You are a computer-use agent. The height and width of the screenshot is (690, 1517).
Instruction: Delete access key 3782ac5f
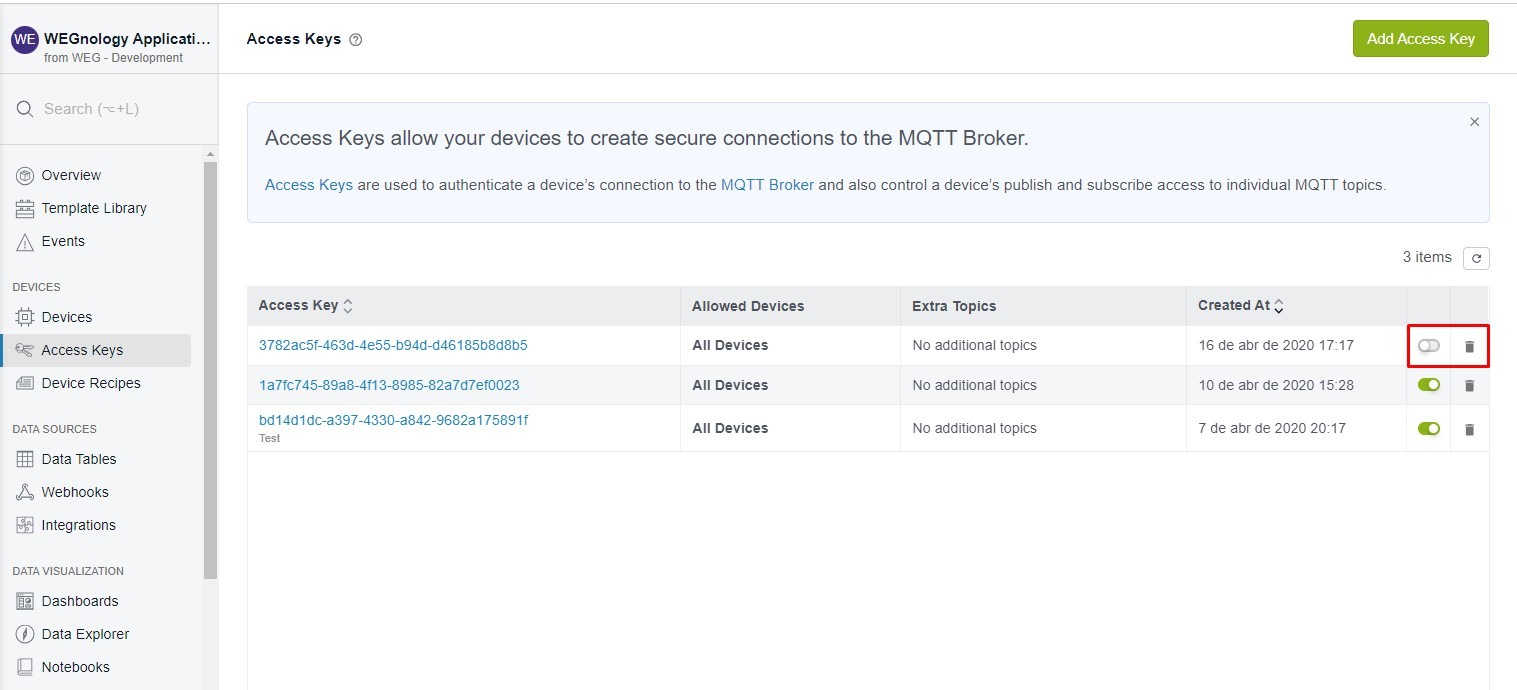point(1469,346)
